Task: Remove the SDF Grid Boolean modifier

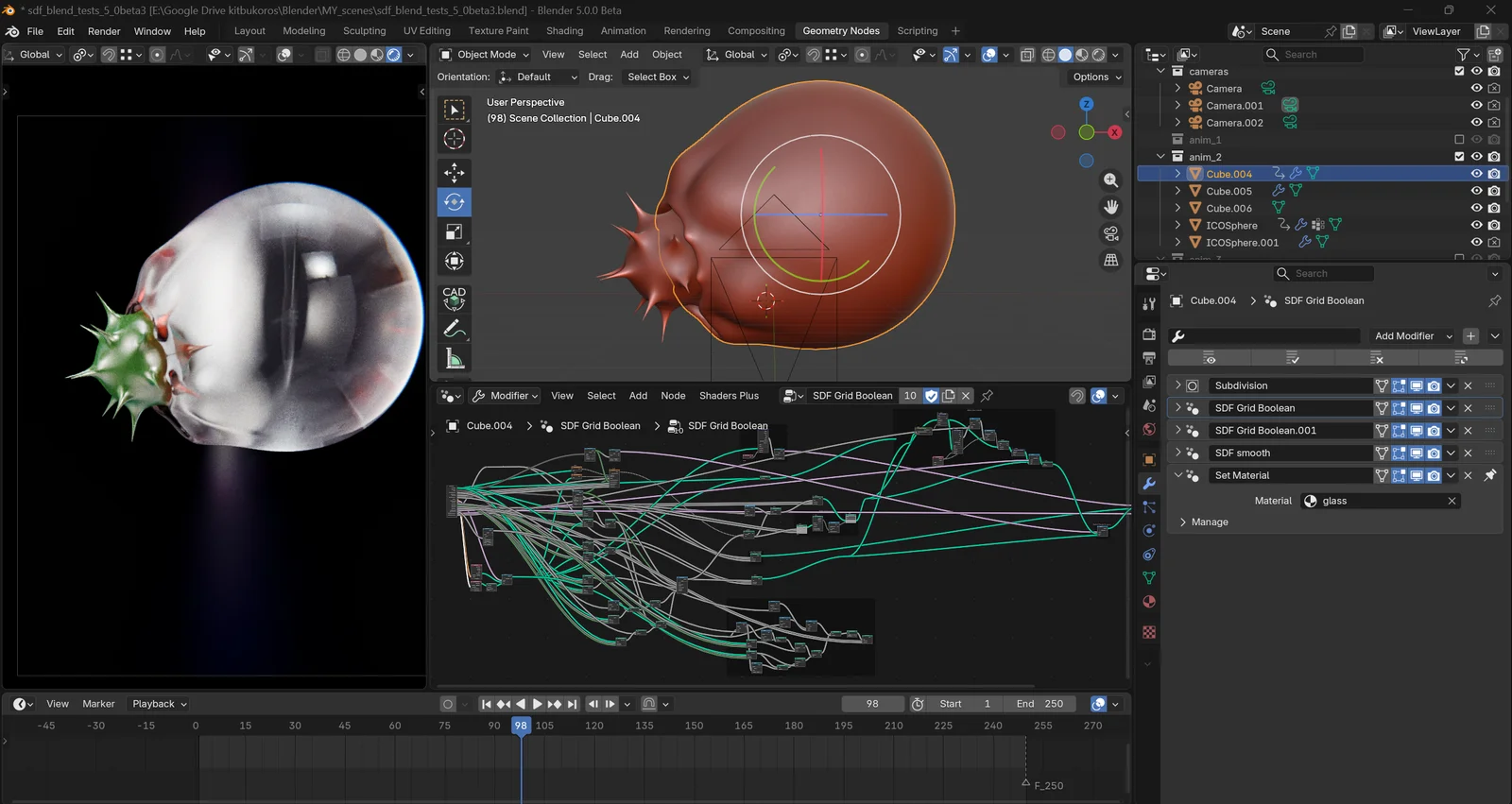Action: (x=1469, y=408)
